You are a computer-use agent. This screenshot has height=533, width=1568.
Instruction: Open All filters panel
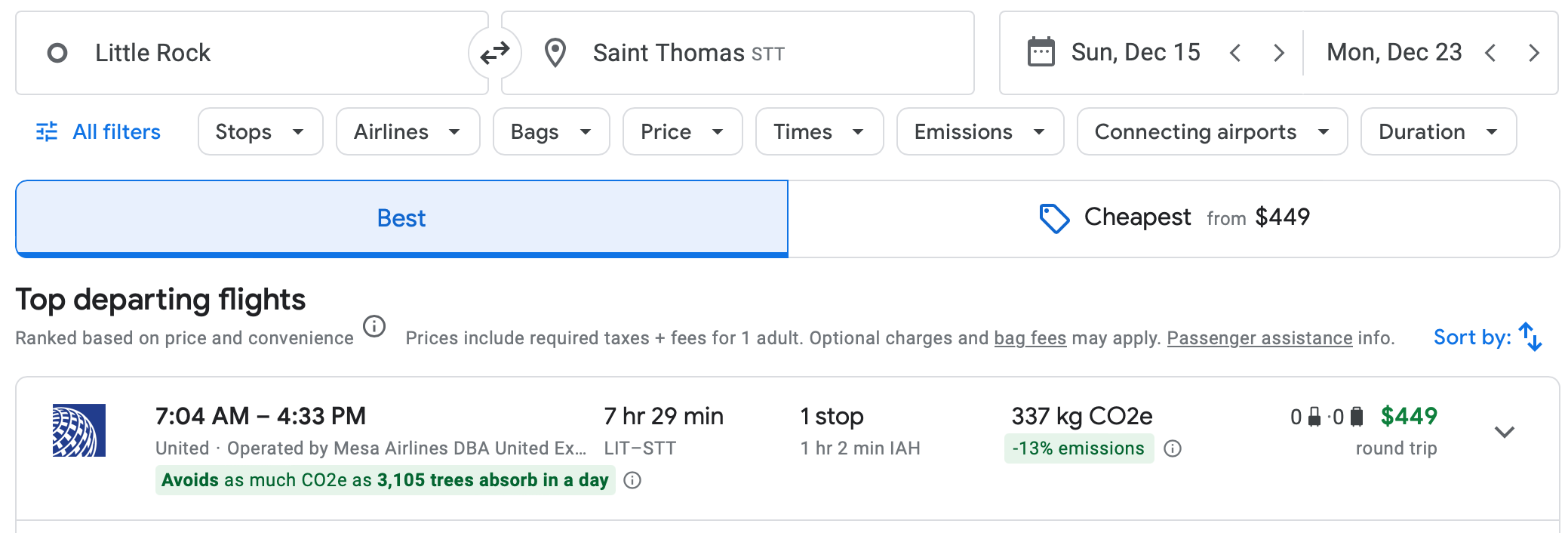[99, 132]
